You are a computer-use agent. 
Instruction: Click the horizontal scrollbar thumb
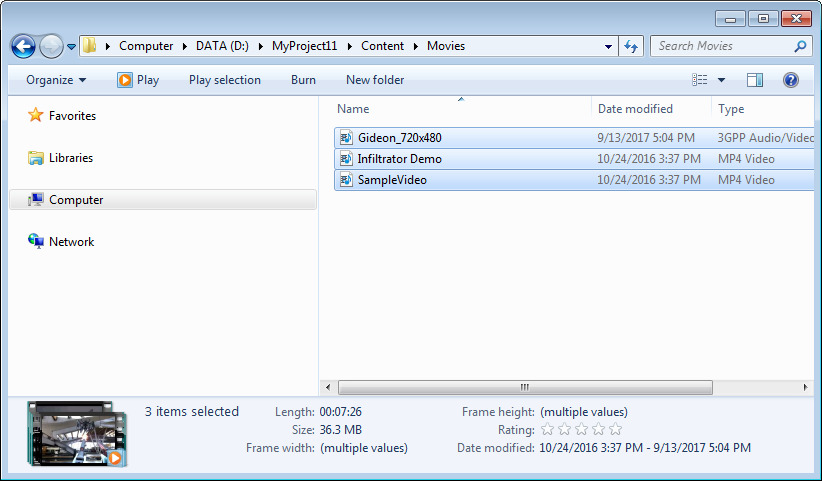click(525, 388)
